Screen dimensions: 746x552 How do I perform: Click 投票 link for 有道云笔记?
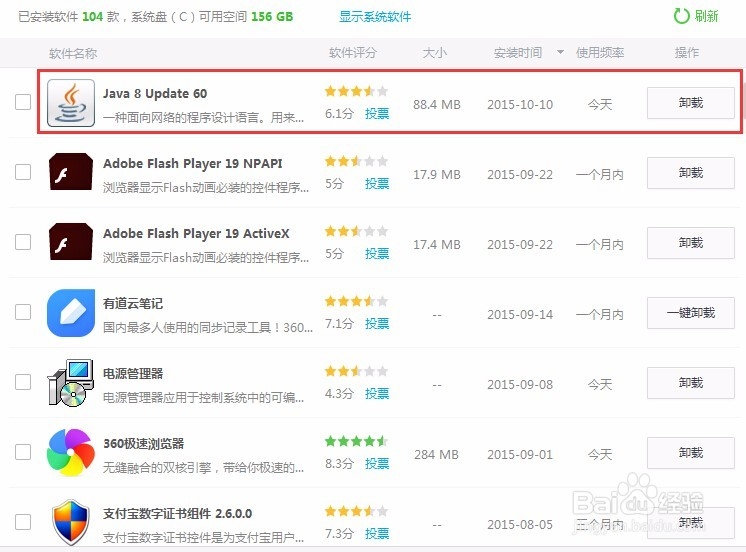click(x=377, y=324)
